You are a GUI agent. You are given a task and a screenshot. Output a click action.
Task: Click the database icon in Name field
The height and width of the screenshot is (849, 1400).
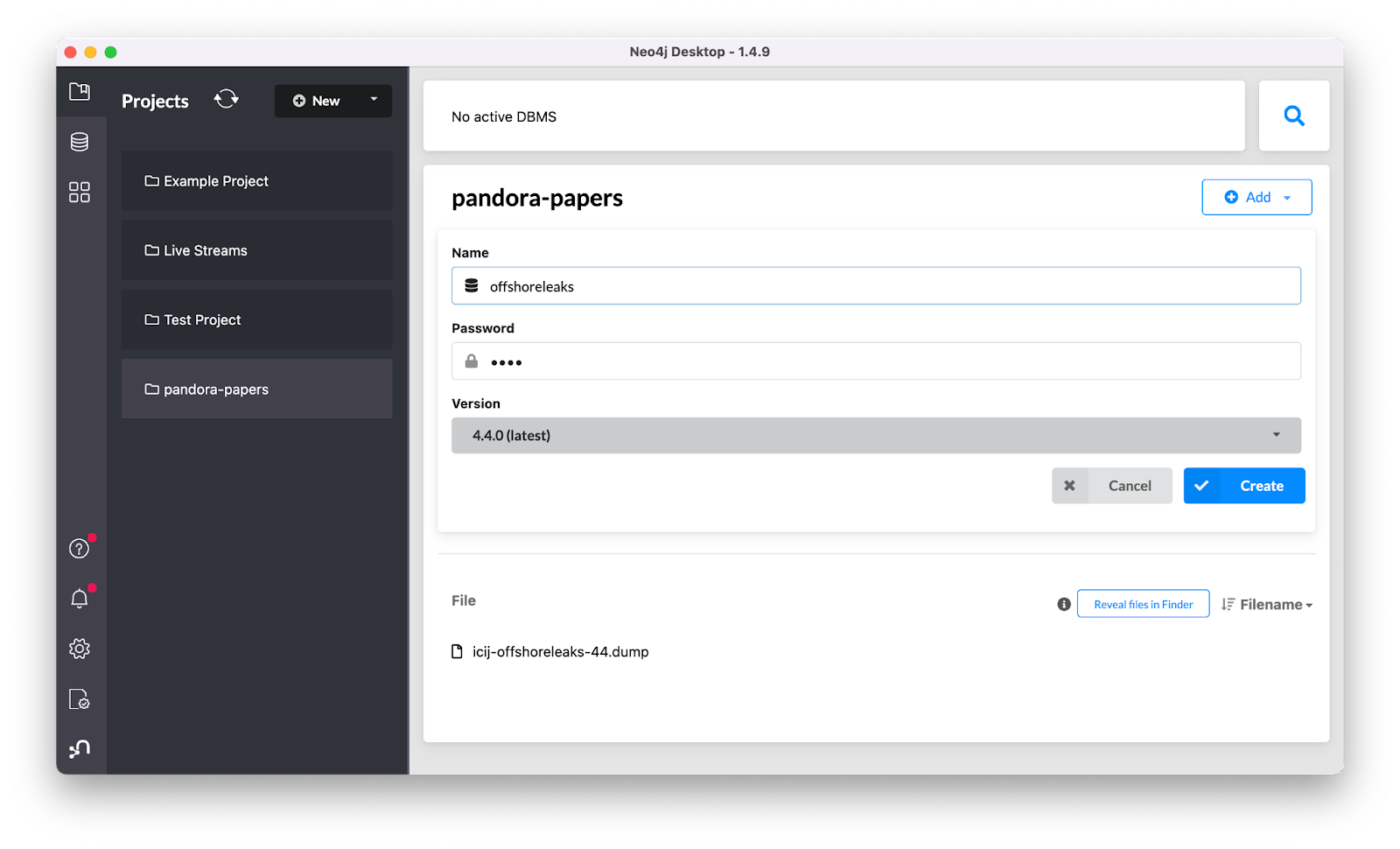[472, 285]
